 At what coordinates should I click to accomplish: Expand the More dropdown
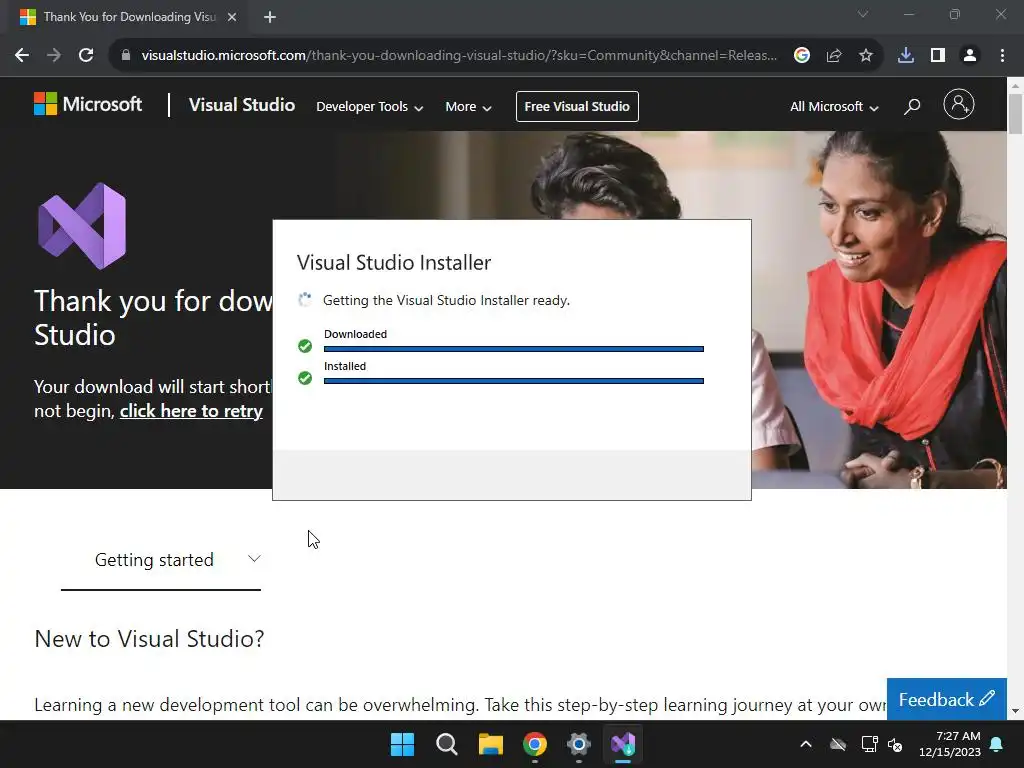click(x=468, y=106)
